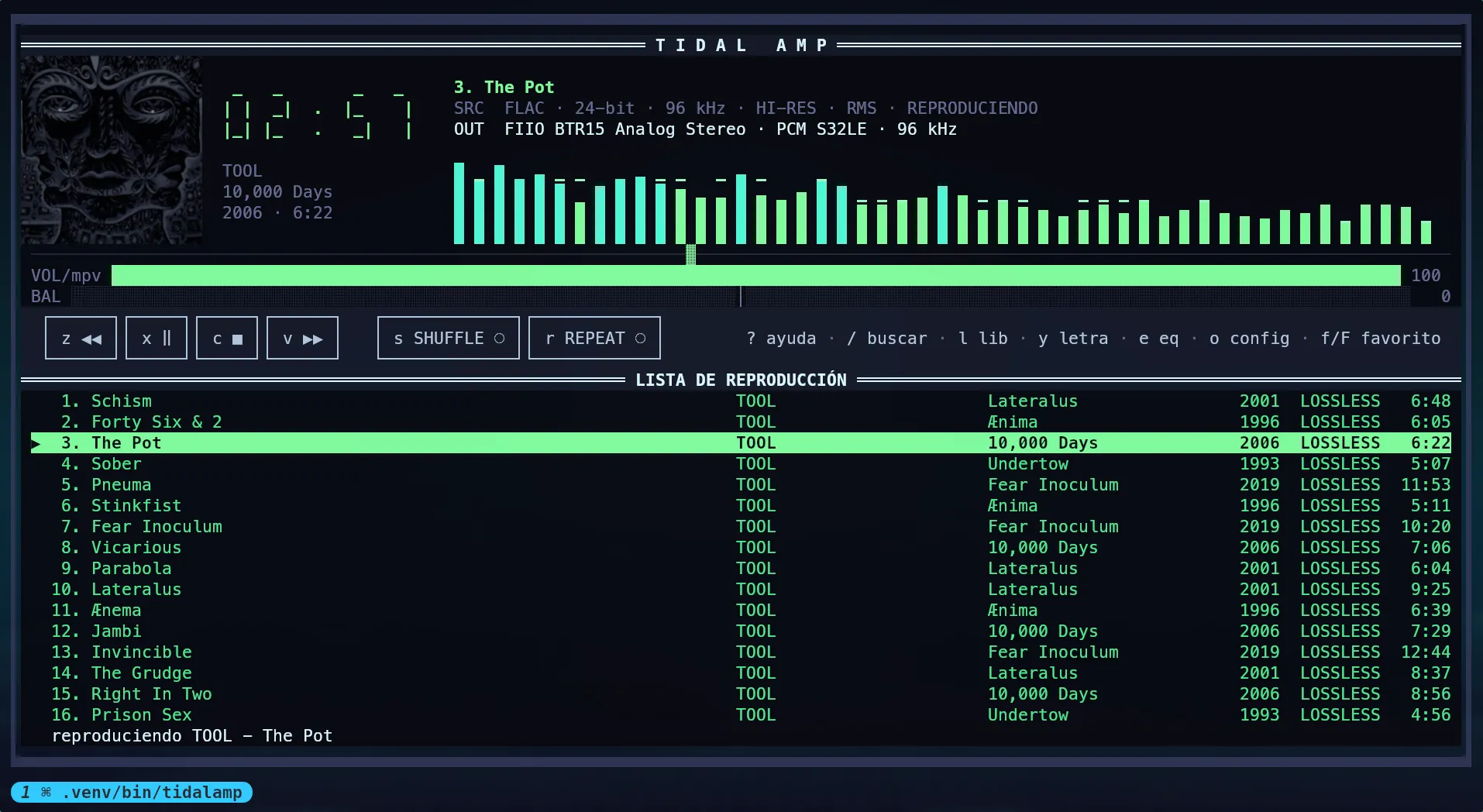Click the balance value 0
This screenshot has height=812, width=1483.
point(1446,297)
